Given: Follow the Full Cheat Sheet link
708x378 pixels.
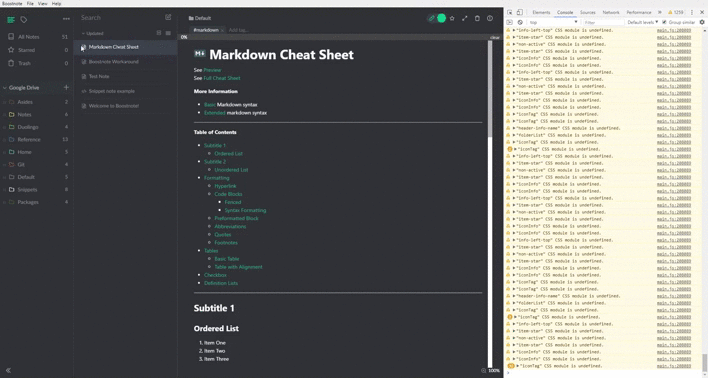Looking at the screenshot, I should [222, 78].
